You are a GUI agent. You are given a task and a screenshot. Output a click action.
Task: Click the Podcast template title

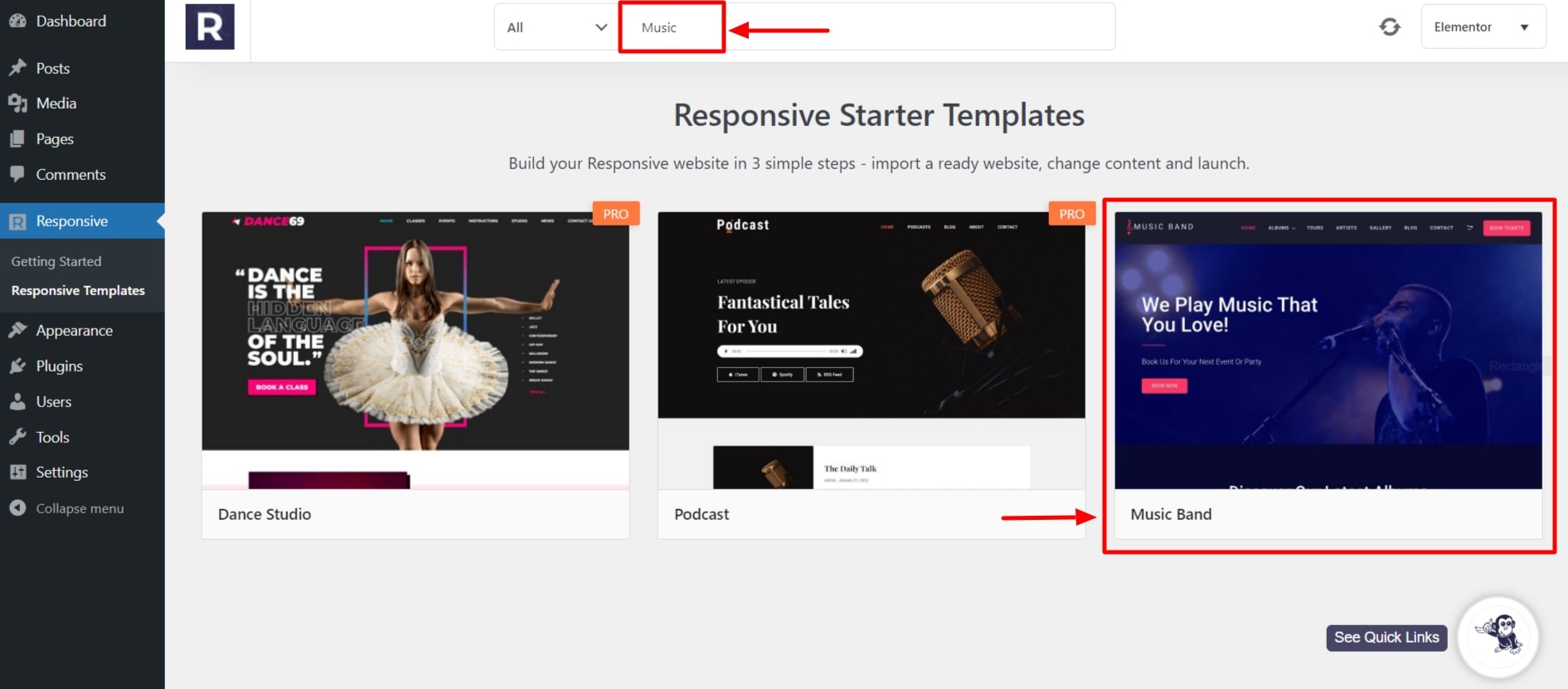(701, 514)
